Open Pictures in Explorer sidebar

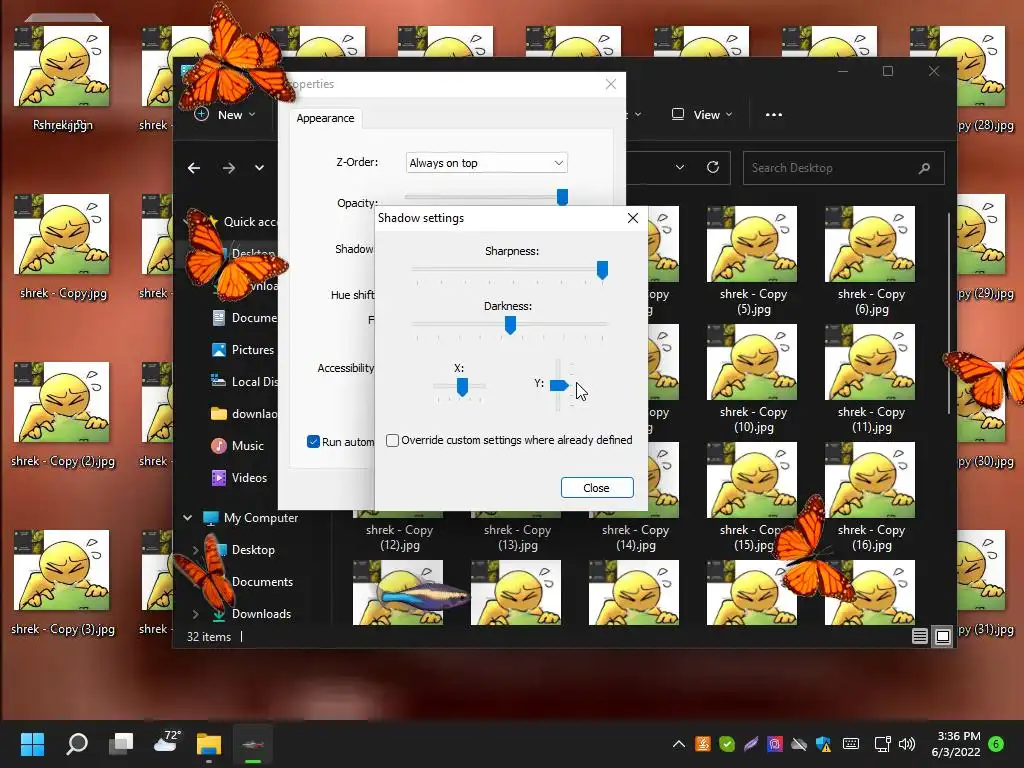tap(243, 350)
